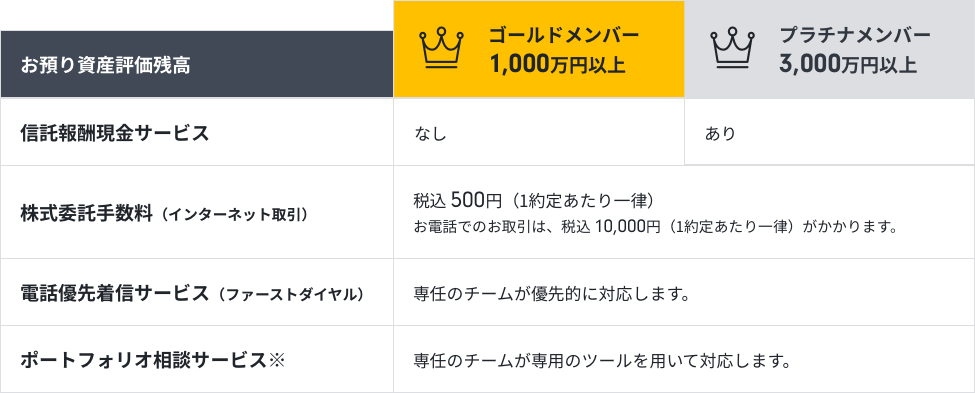Click the ポートフォリオ相談サービス row label
The width and height of the screenshot is (975, 393).
pos(144,360)
